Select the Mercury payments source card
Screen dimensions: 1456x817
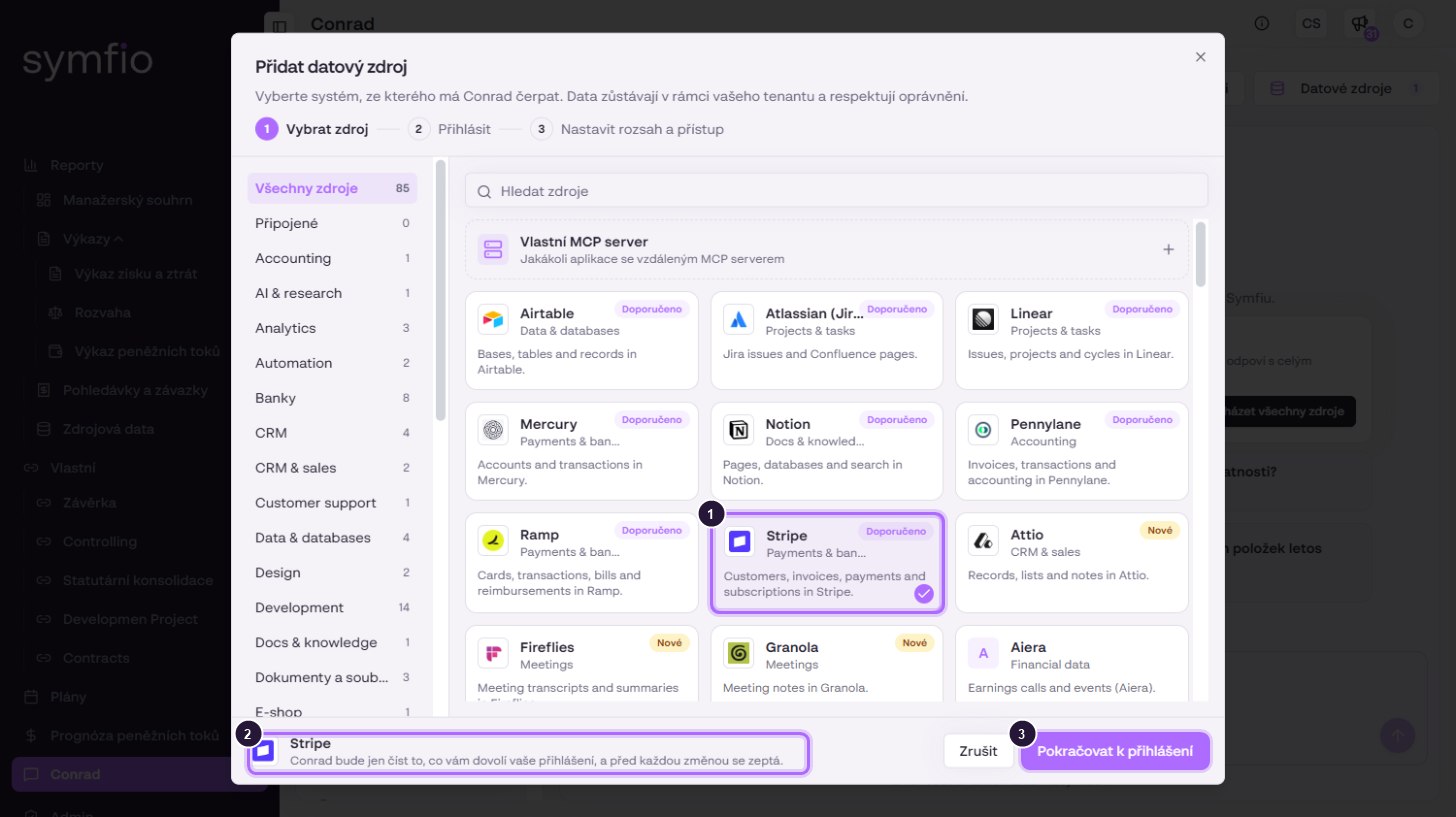[x=582, y=451]
